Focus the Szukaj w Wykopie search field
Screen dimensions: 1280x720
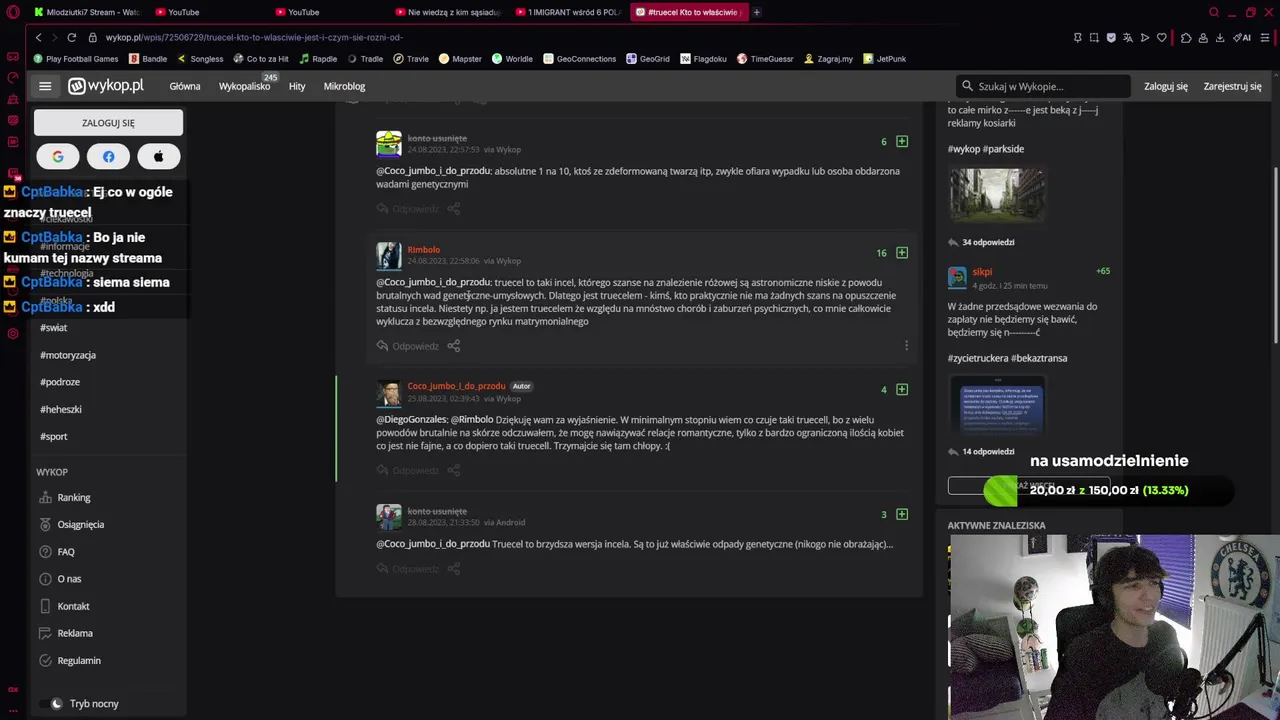click(1043, 86)
